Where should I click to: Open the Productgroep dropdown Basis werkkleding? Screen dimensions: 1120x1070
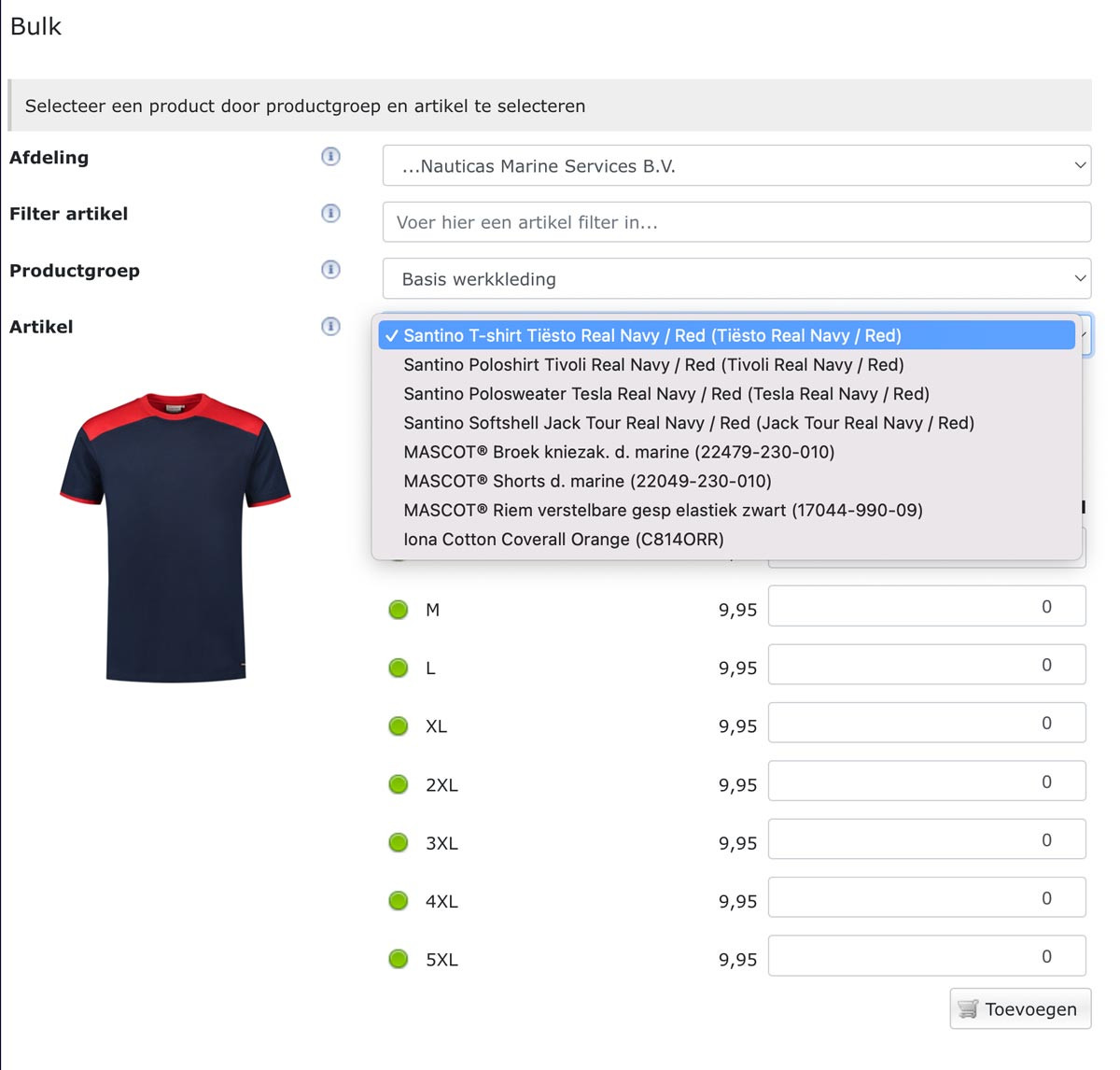tap(736, 278)
